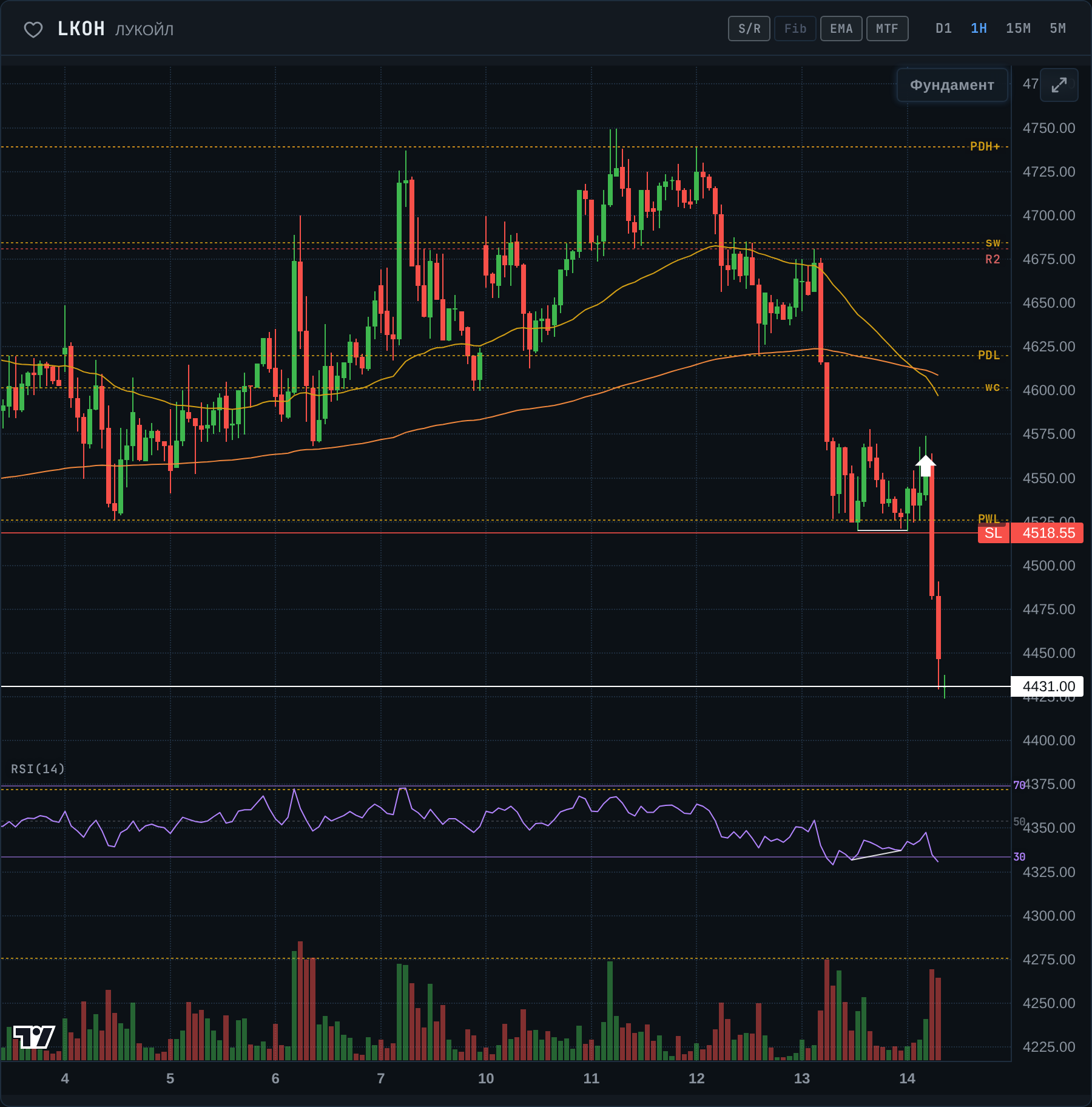The height and width of the screenshot is (1107, 1092).
Task: Toggle the Fib overlay
Action: 795,29
